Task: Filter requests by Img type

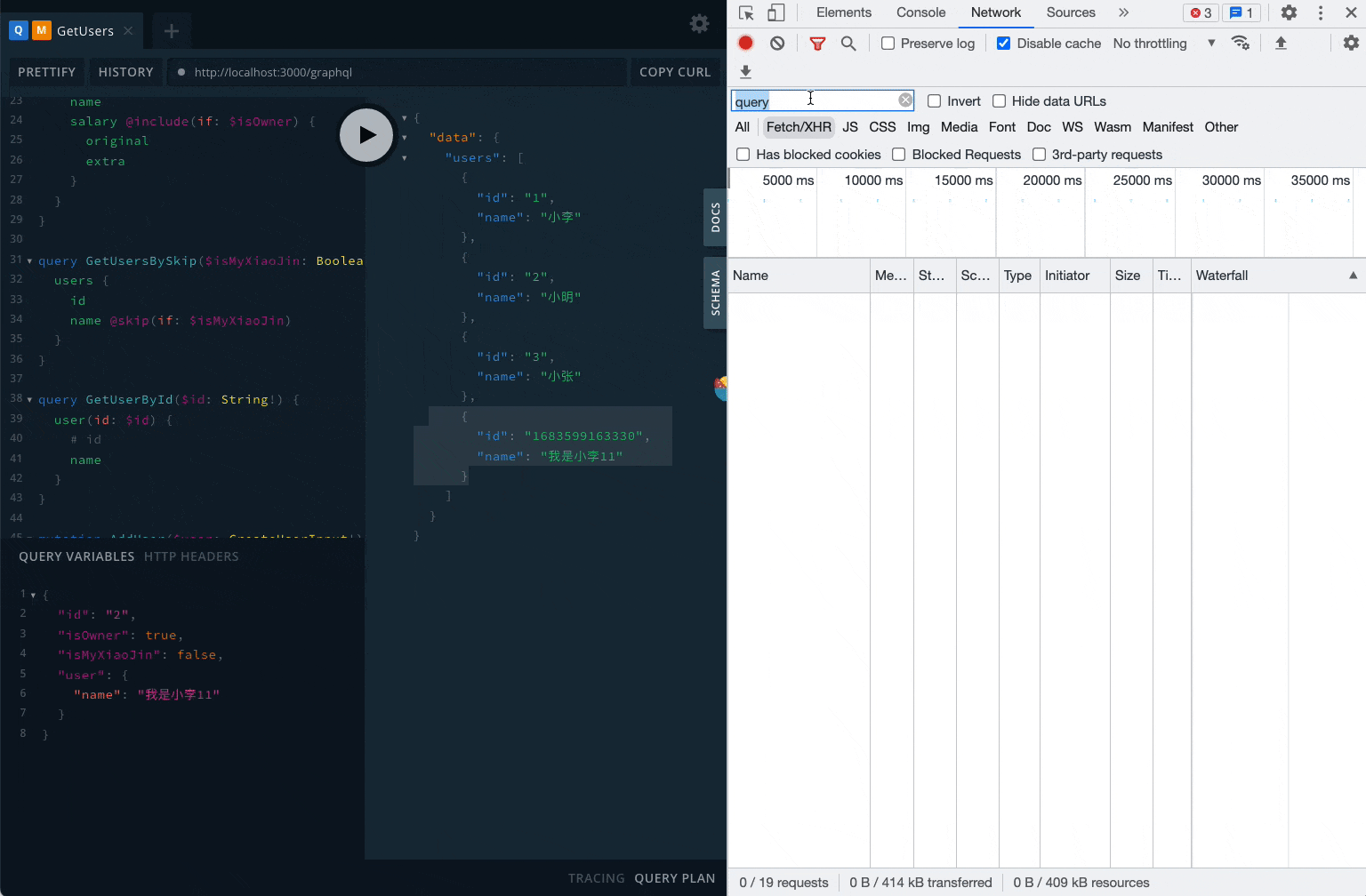Action: point(918,127)
